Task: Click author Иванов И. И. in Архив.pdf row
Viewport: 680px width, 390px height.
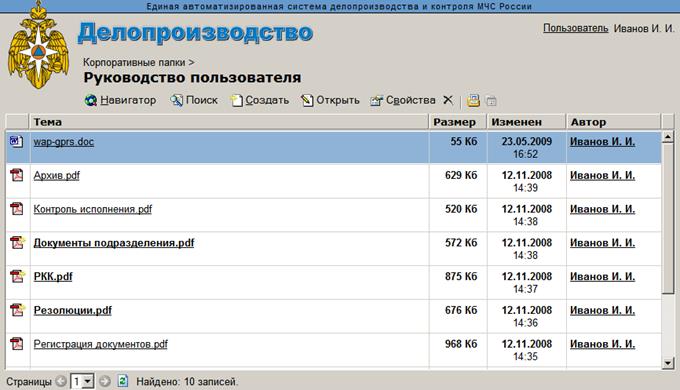Action: click(602, 175)
